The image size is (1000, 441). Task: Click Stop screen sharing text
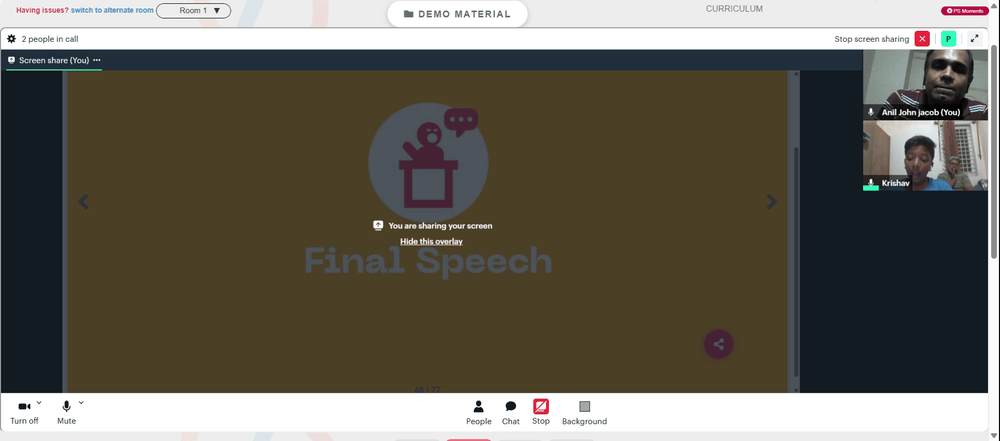[x=871, y=39]
